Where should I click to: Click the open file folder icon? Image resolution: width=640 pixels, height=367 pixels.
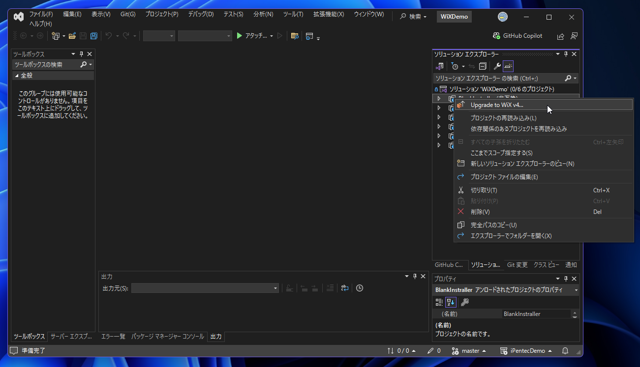[72, 36]
